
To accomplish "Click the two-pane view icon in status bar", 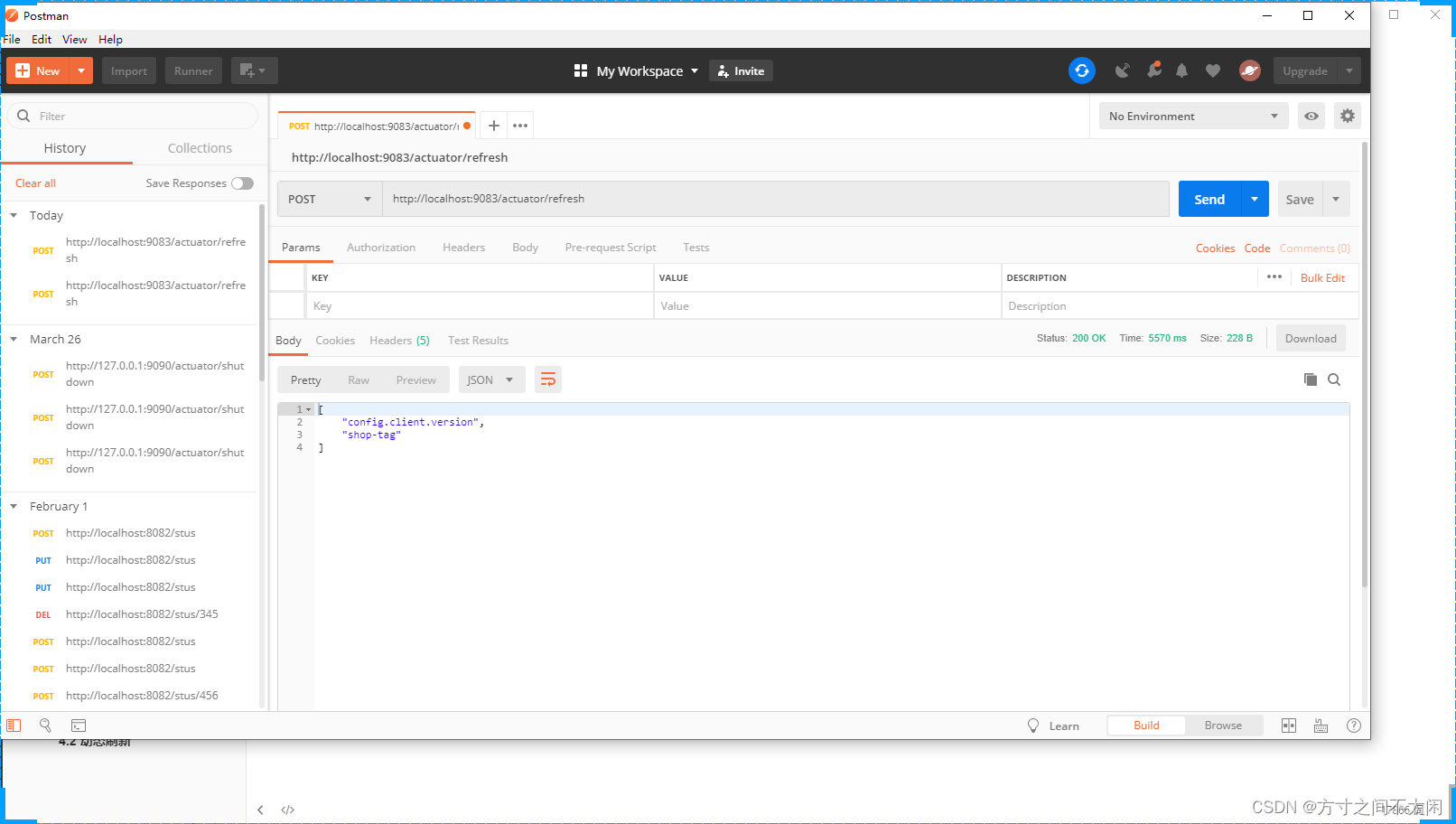I will click(1289, 726).
